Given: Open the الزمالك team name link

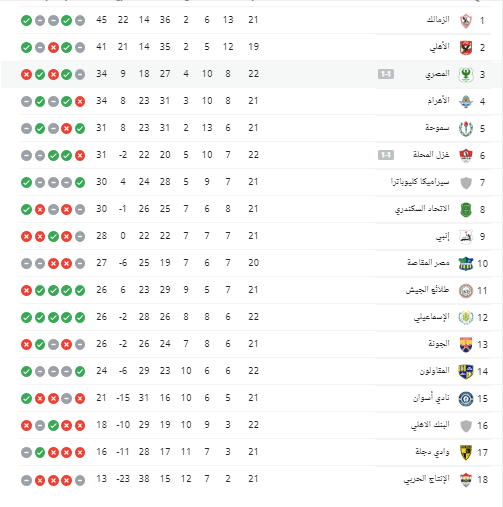Looking at the screenshot, I should (438, 20).
